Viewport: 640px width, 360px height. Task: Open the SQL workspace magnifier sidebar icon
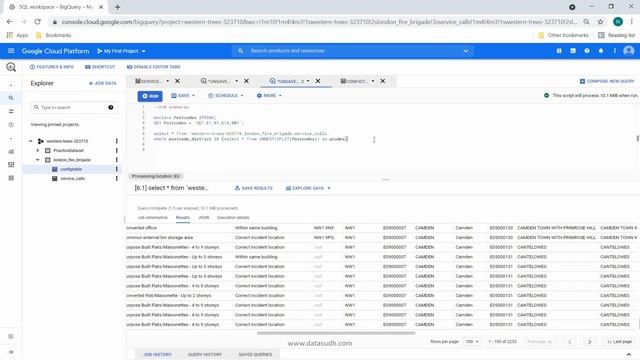(x=11, y=98)
